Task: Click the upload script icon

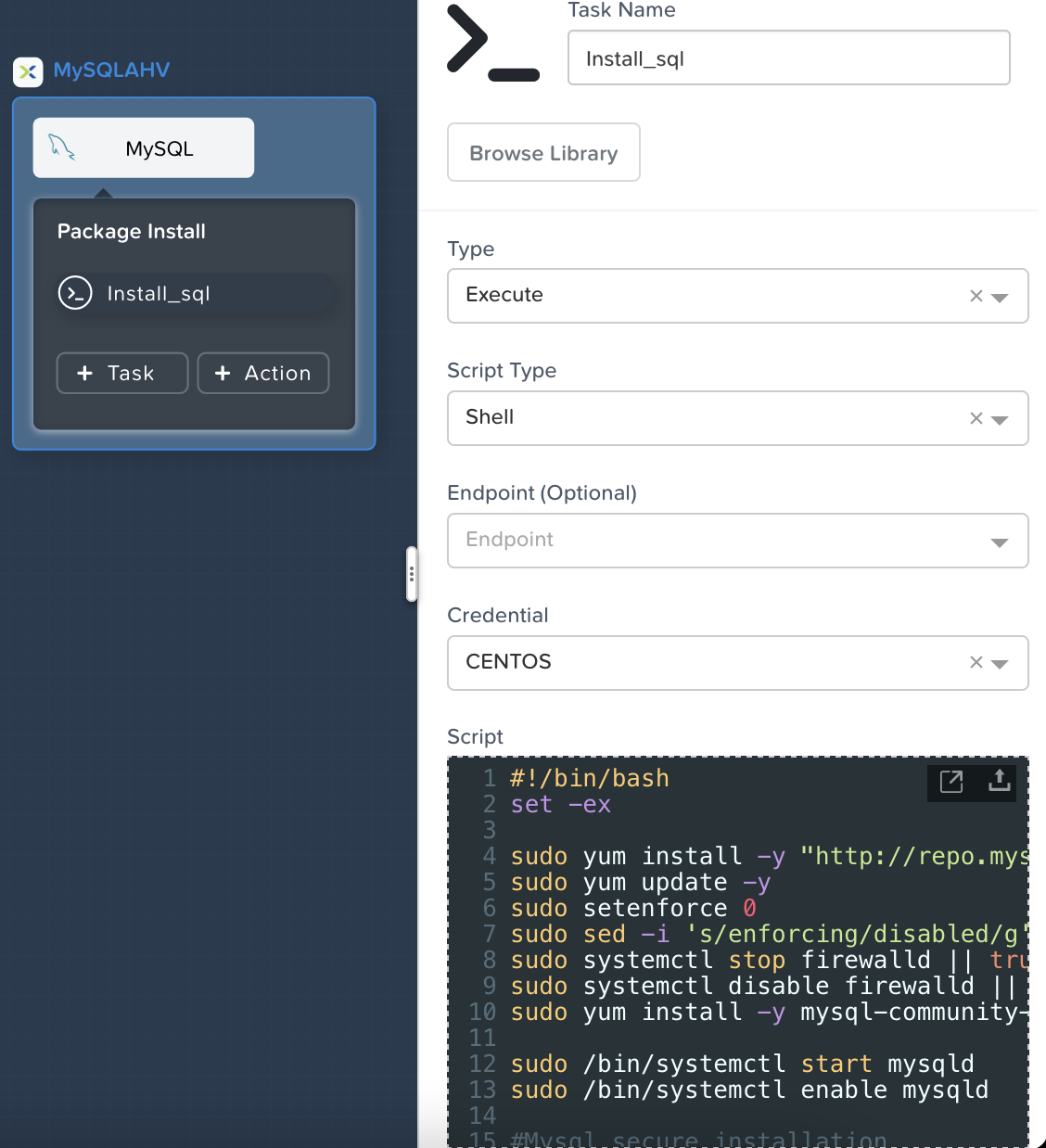Action: 999,781
